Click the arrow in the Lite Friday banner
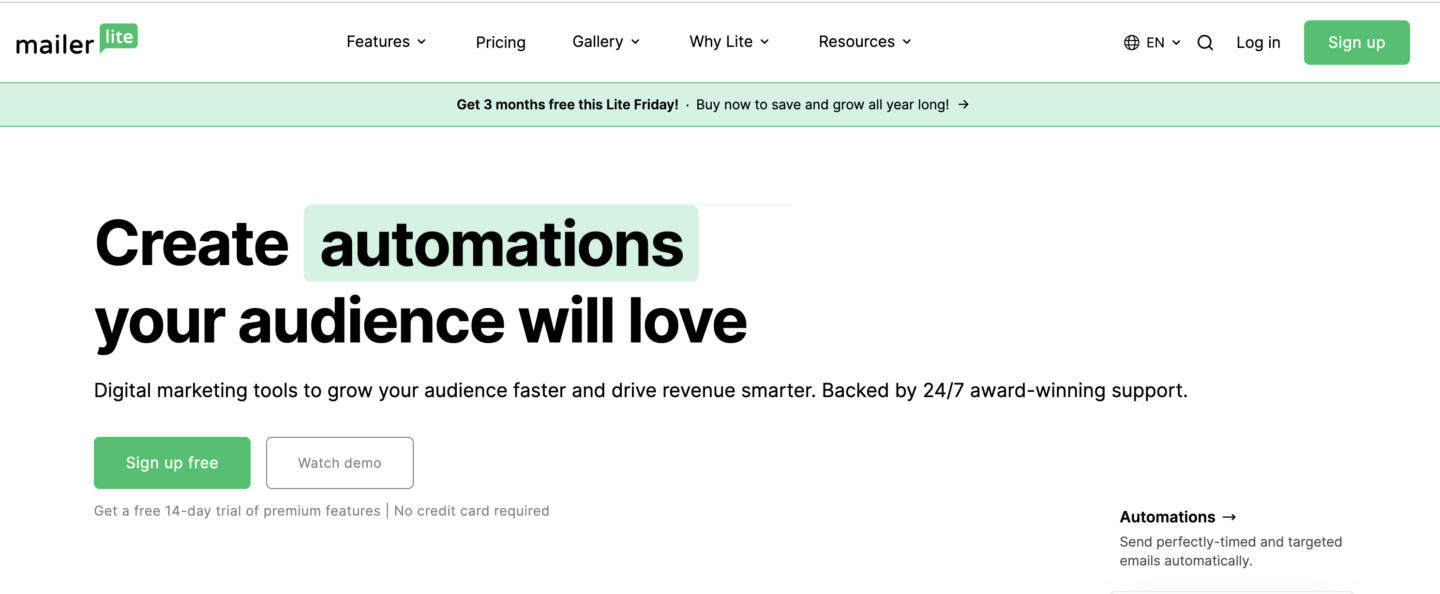The image size is (1440, 594). tap(962, 104)
